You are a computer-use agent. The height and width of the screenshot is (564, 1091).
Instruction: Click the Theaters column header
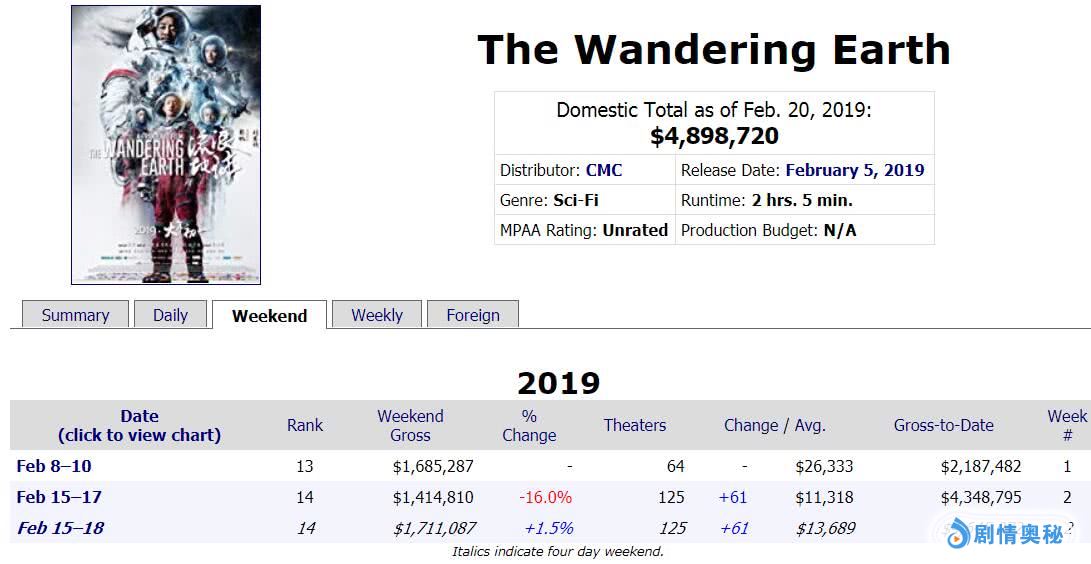(634, 425)
